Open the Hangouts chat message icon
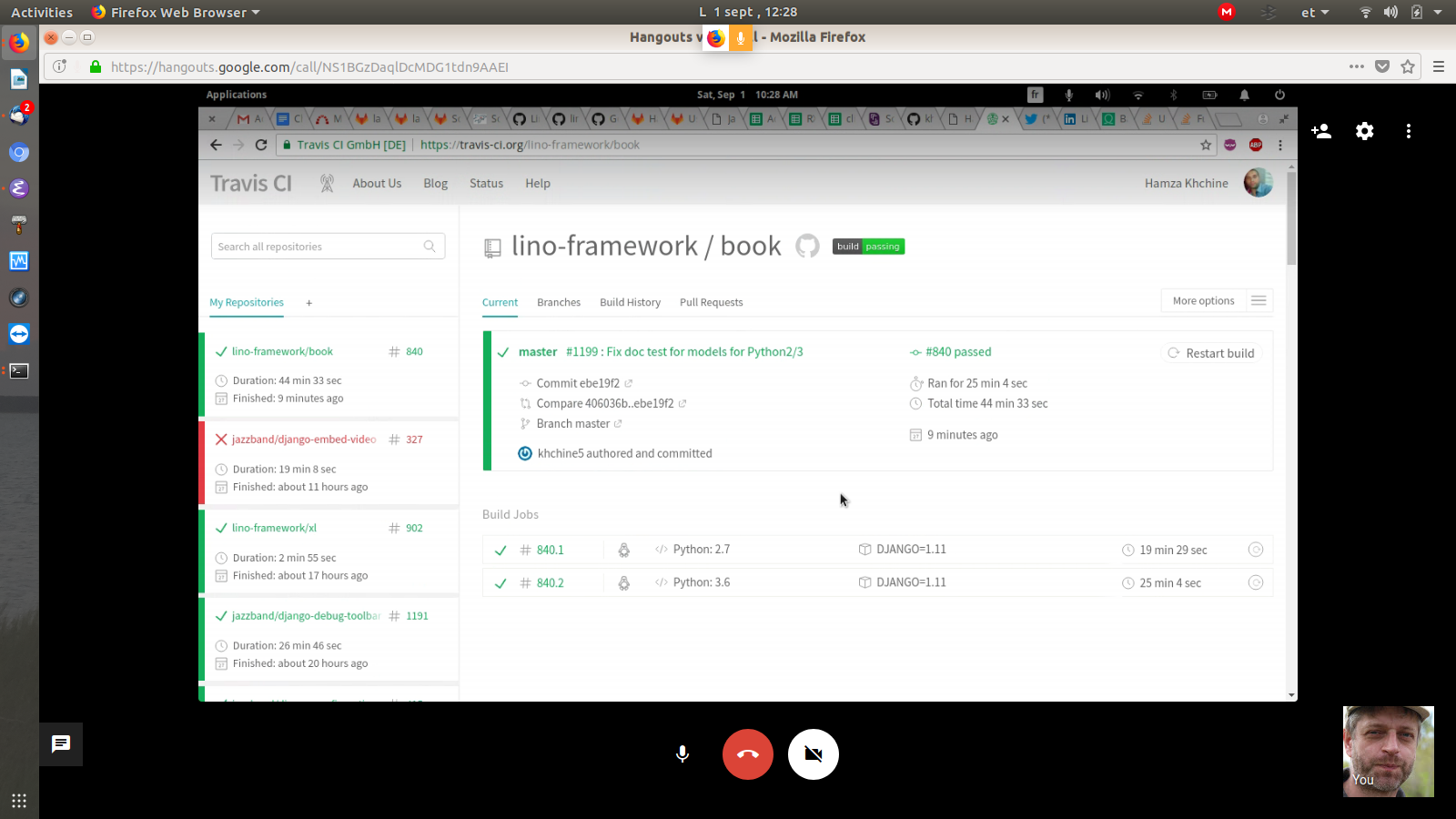Image resolution: width=1456 pixels, height=819 pixels. point(61,744)
